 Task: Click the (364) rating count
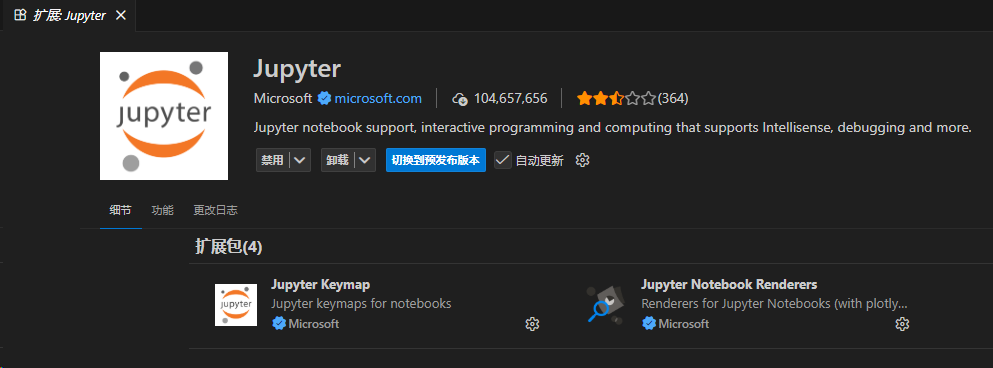(673, 98)
